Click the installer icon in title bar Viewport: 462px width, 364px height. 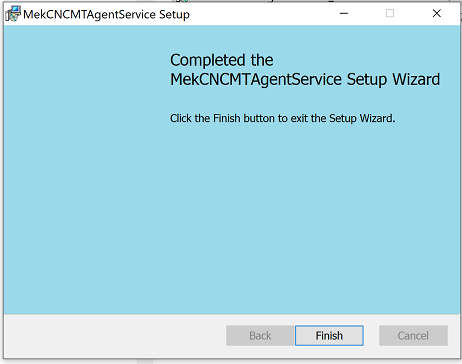pos(13,14)
